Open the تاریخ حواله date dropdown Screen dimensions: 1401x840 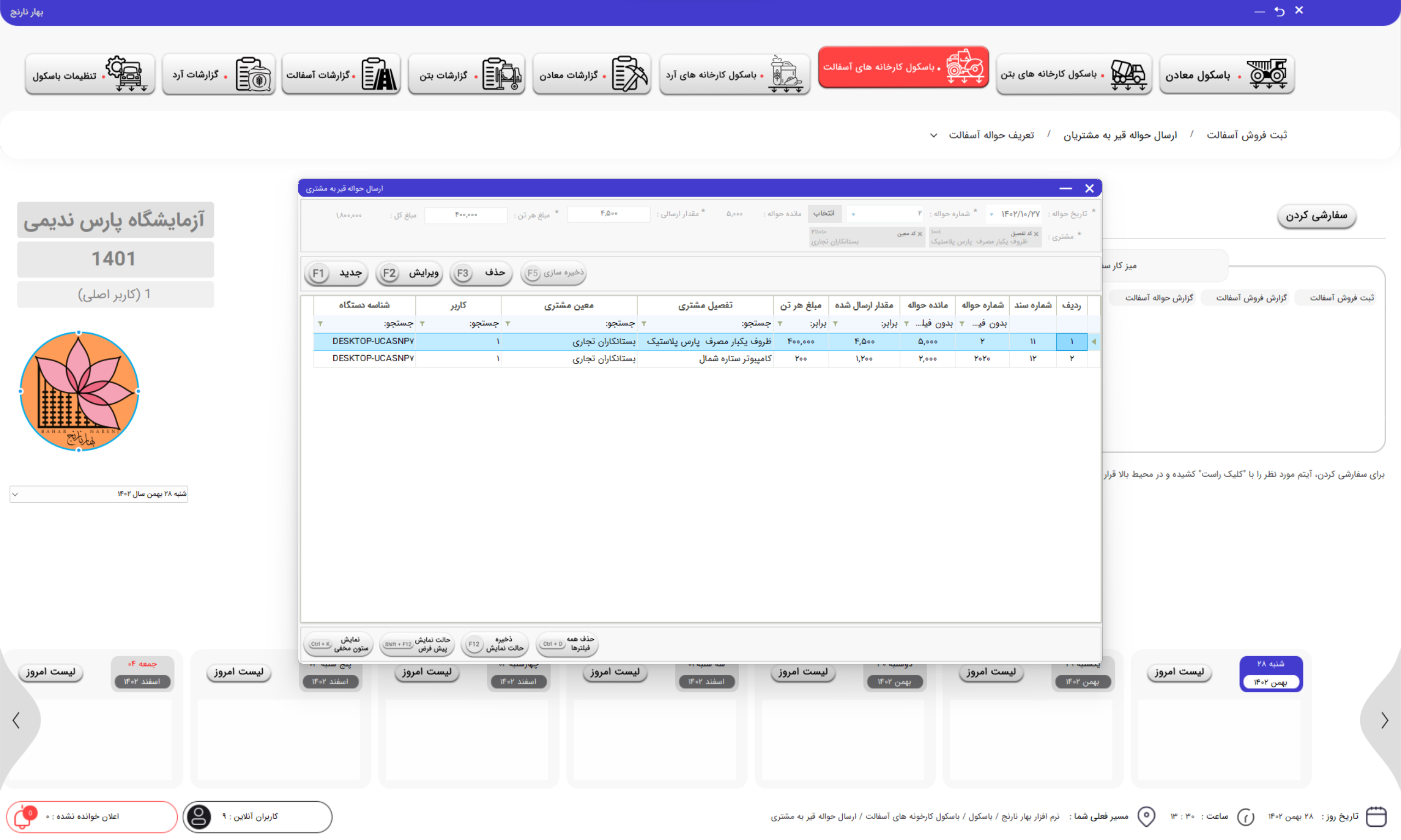click(x=991, y=215)
